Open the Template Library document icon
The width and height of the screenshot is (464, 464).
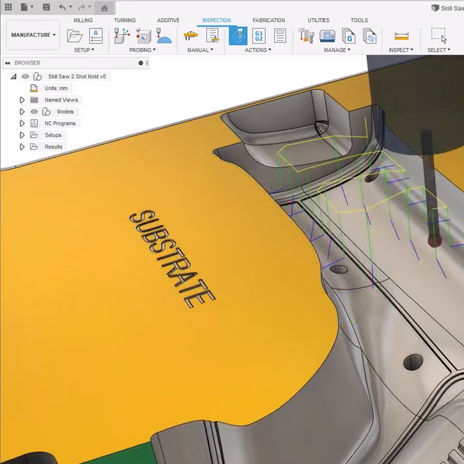pos(370,36)
